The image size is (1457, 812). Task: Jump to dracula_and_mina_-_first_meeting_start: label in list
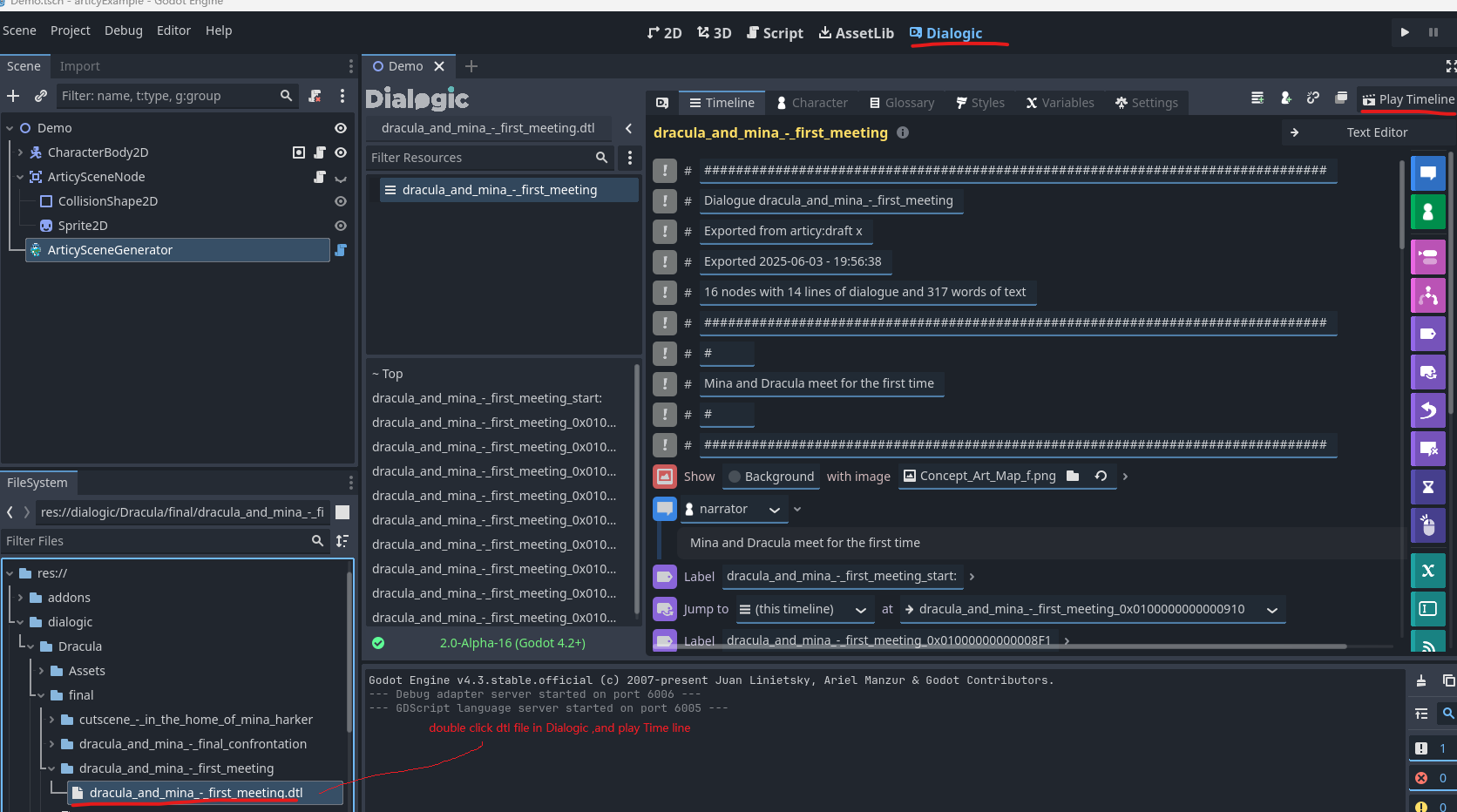(x=487, y=398)
